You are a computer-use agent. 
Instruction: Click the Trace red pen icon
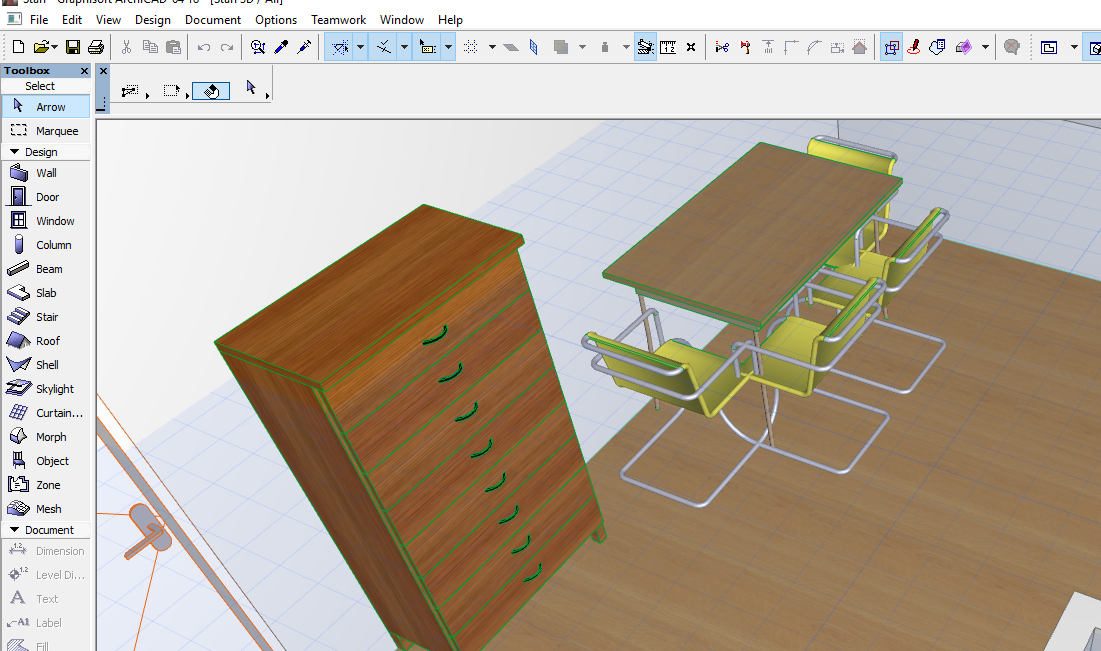tap(914, 47)
